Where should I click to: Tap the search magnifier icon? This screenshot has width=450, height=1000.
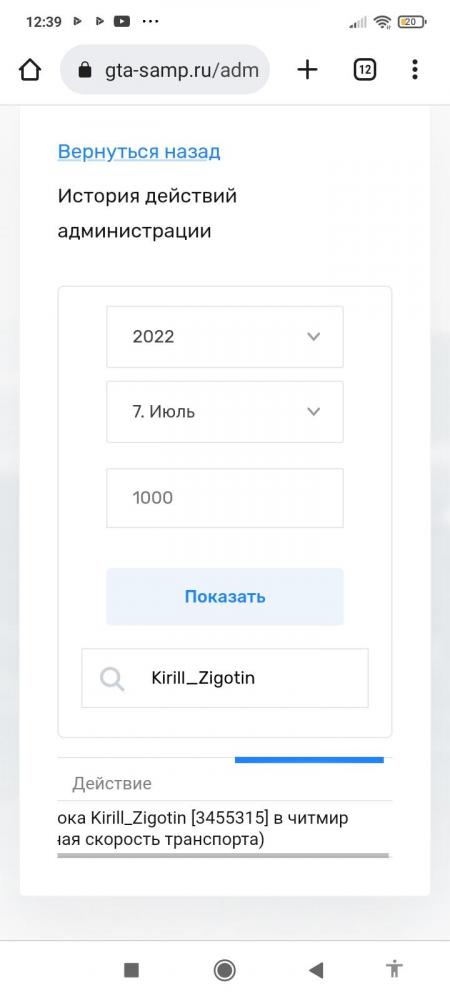click(112, 679)
